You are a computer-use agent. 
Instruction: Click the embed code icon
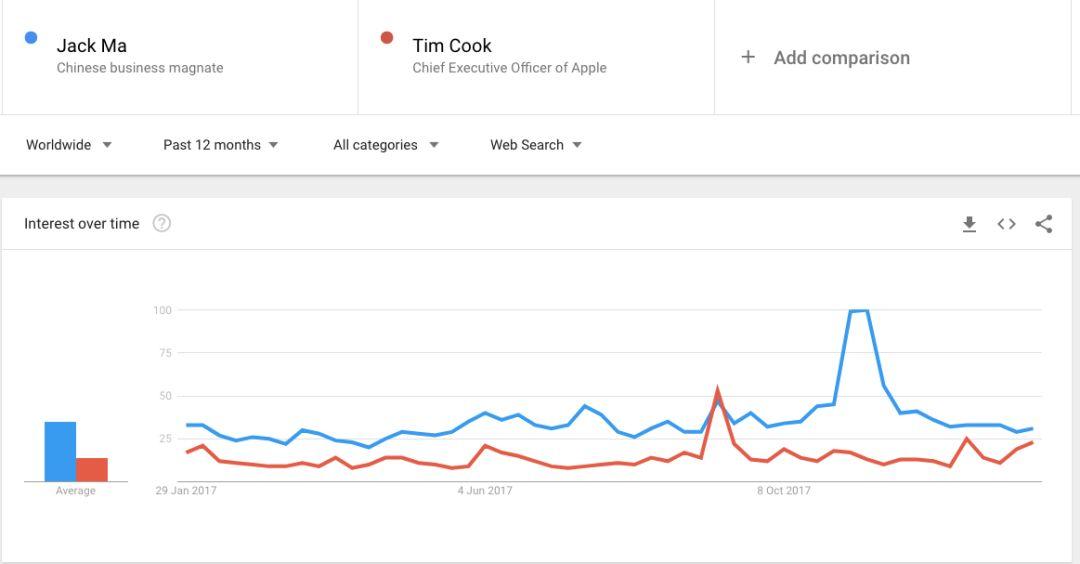(1007, 224)
